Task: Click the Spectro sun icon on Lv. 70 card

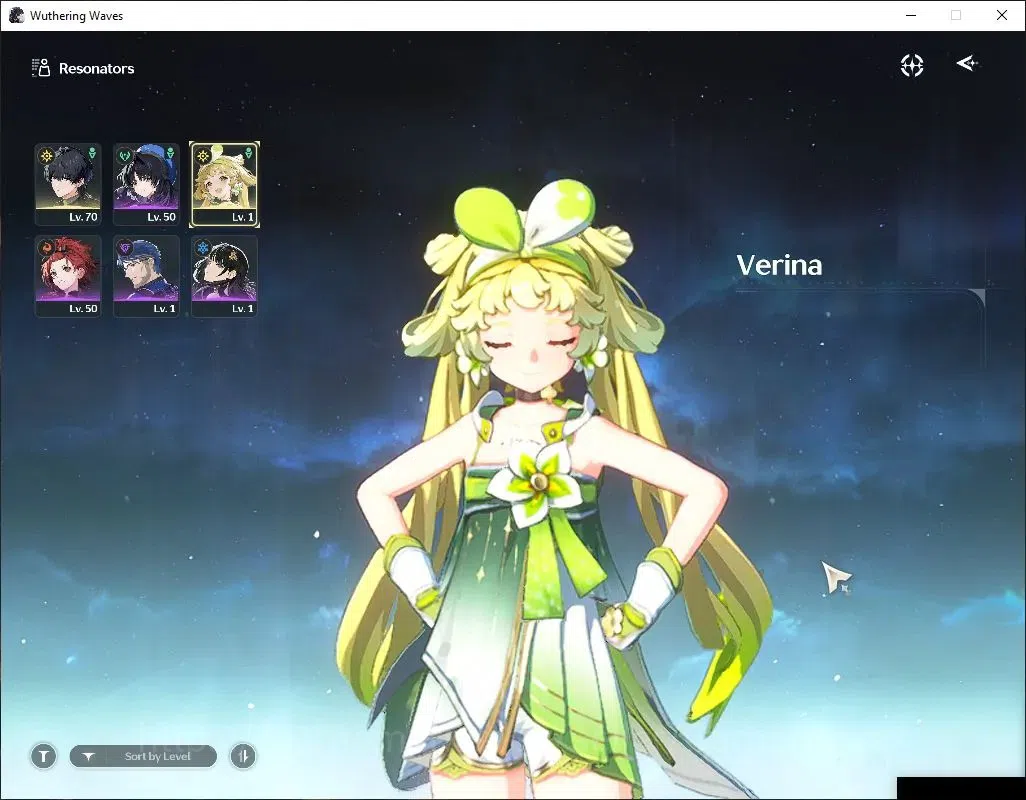Action: pos(46,156)
